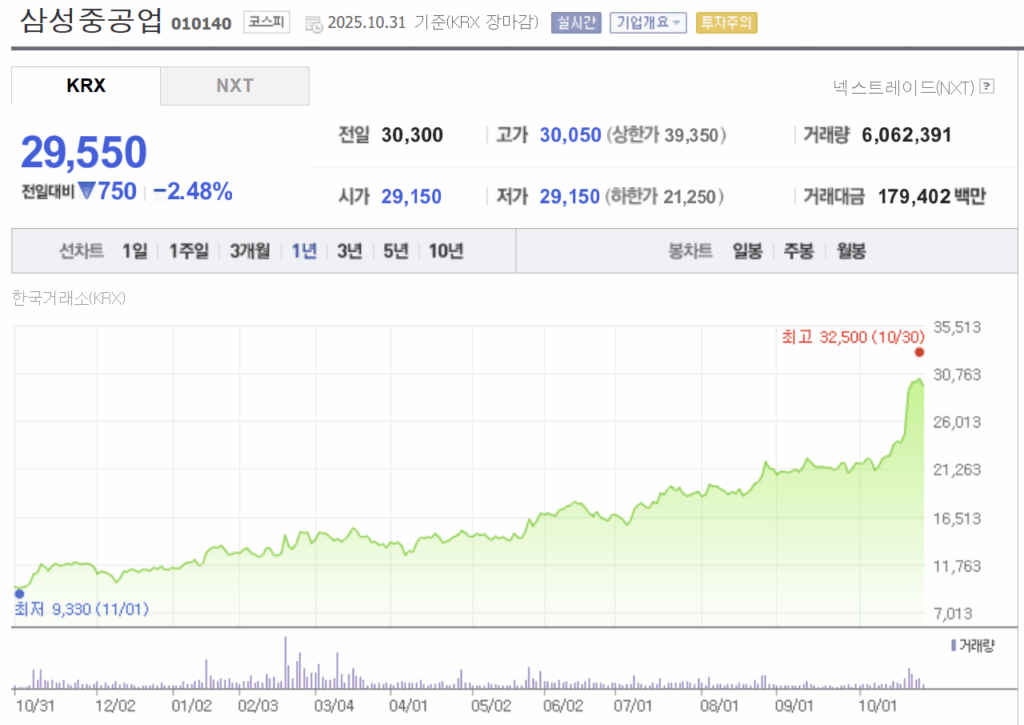Select the 1주일 line chart period

click(x=188, y=251)
